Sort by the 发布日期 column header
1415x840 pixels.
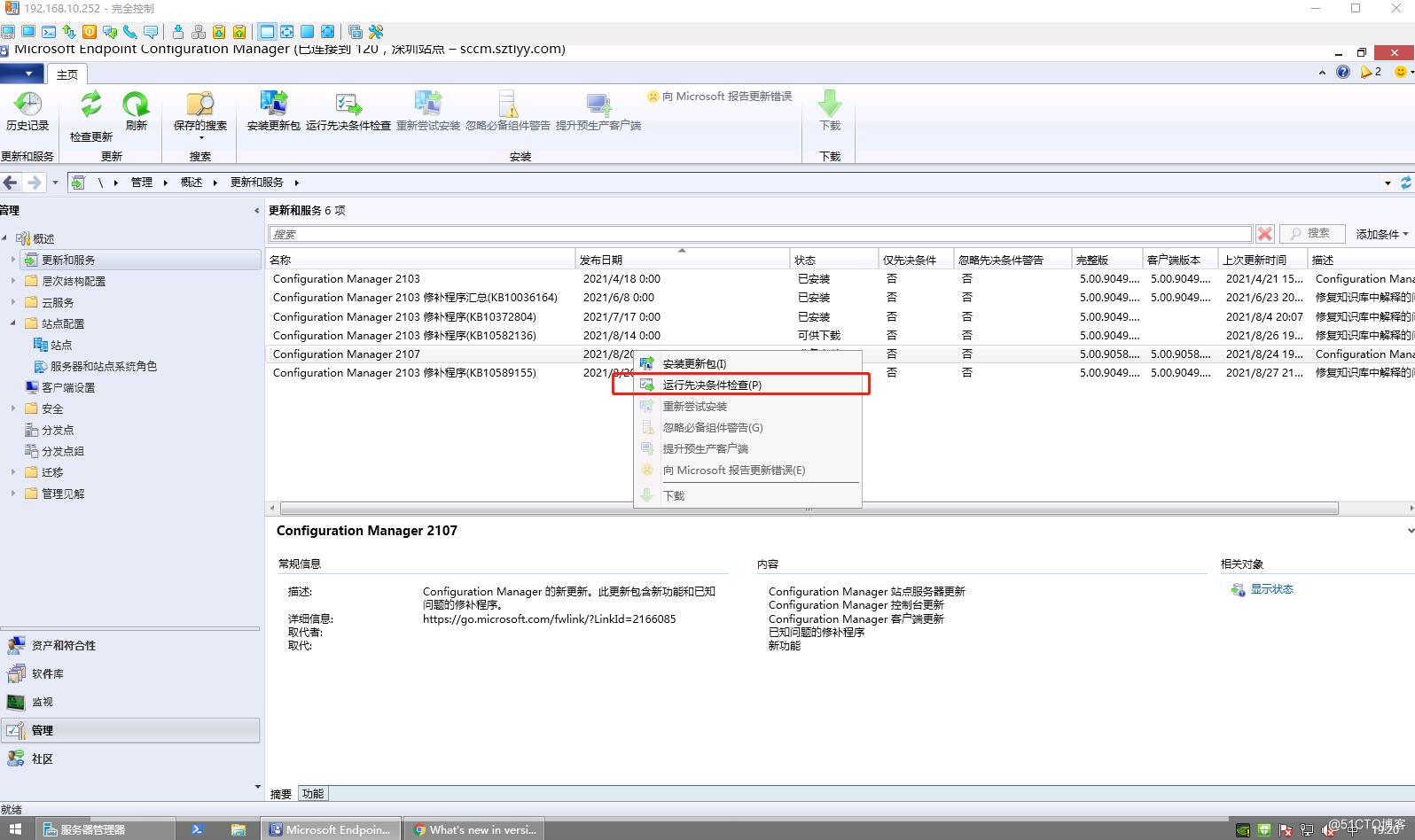[x=683, y=260]
